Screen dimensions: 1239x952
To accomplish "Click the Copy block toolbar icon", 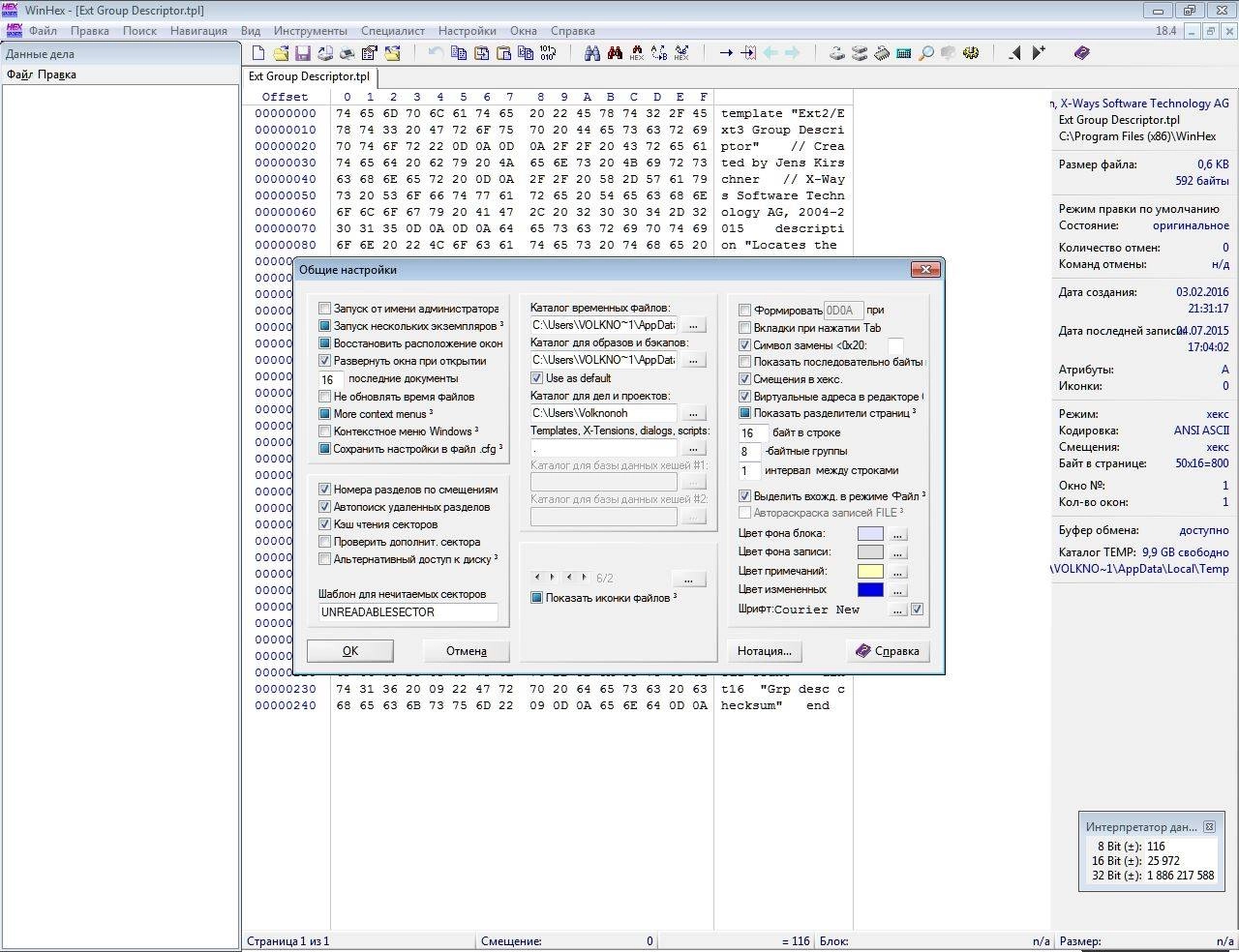I will tap(459, 53).
